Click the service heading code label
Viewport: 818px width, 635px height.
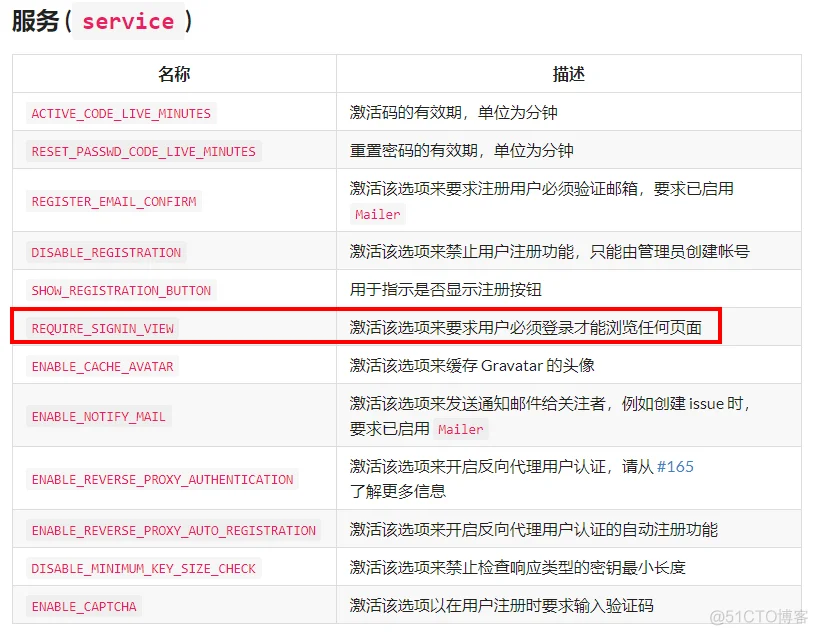[128, 21]
